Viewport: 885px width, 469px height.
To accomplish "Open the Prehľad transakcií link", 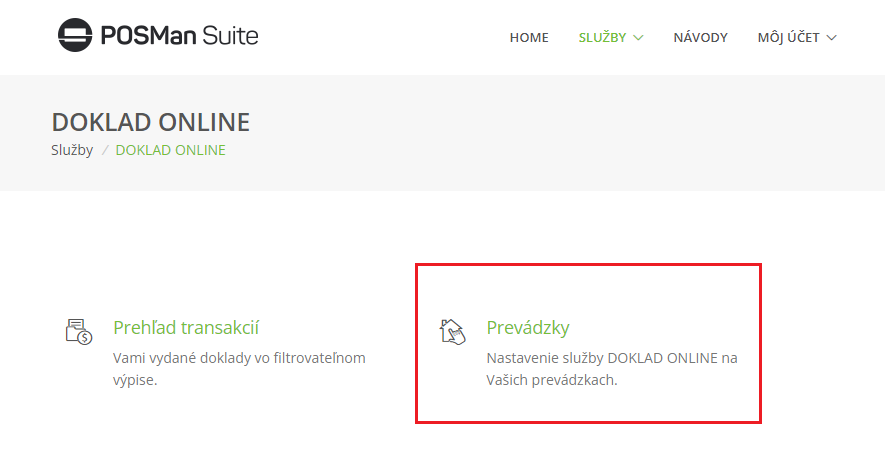I will (x=186, y=327).
